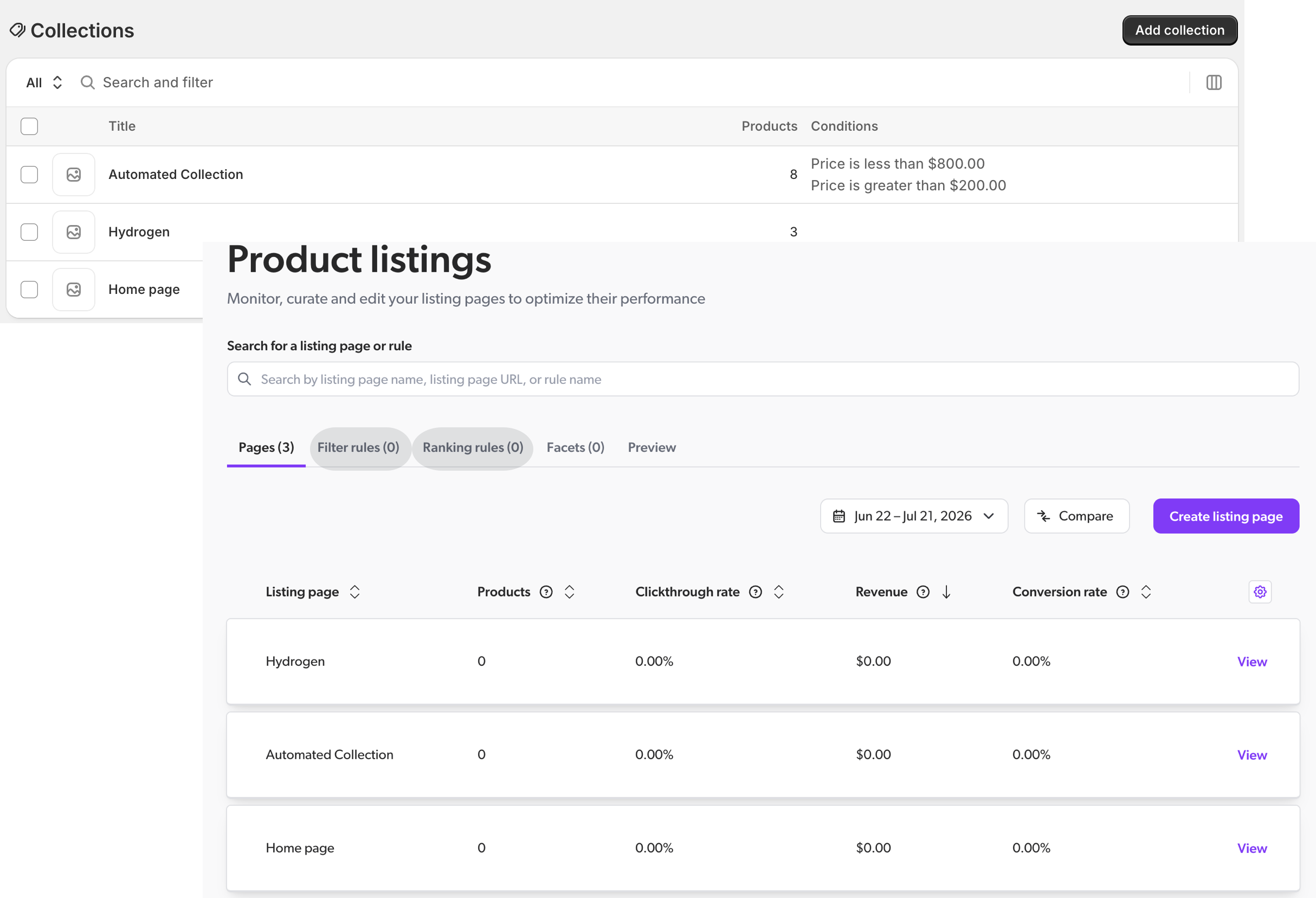Click Home page image placeholder thumbnail

click(x=74, y=290)
